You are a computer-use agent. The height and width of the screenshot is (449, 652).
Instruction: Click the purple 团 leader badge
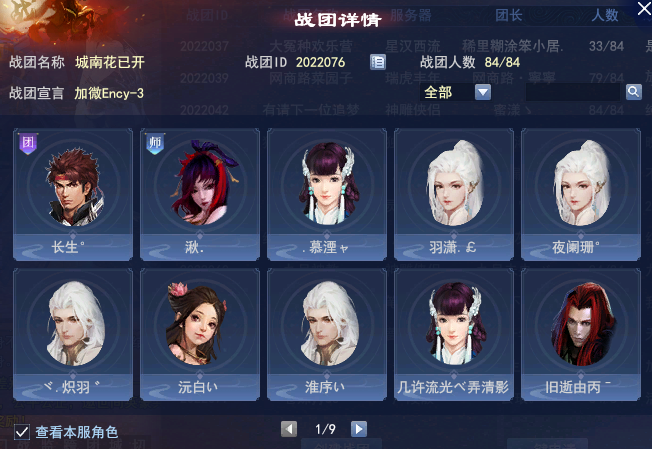pos(28,144)
